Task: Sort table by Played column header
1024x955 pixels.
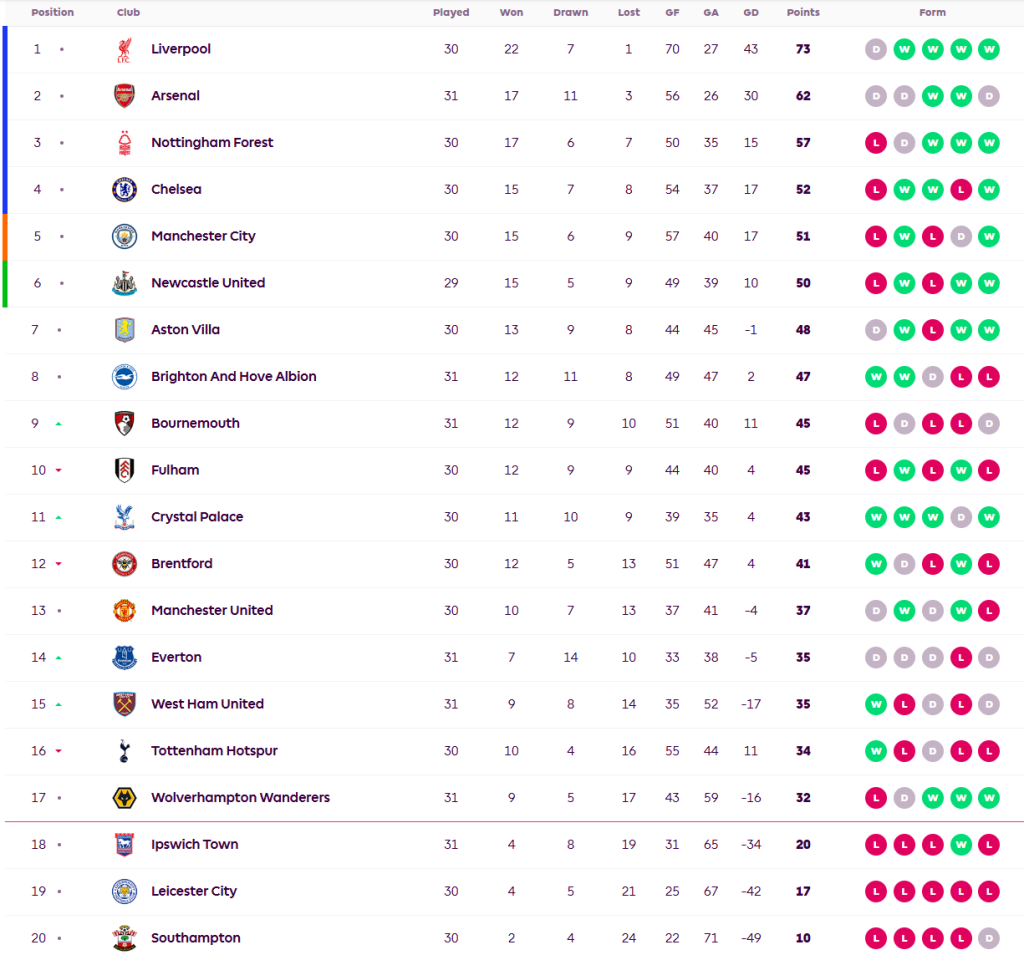Action: tap(451, 13)
